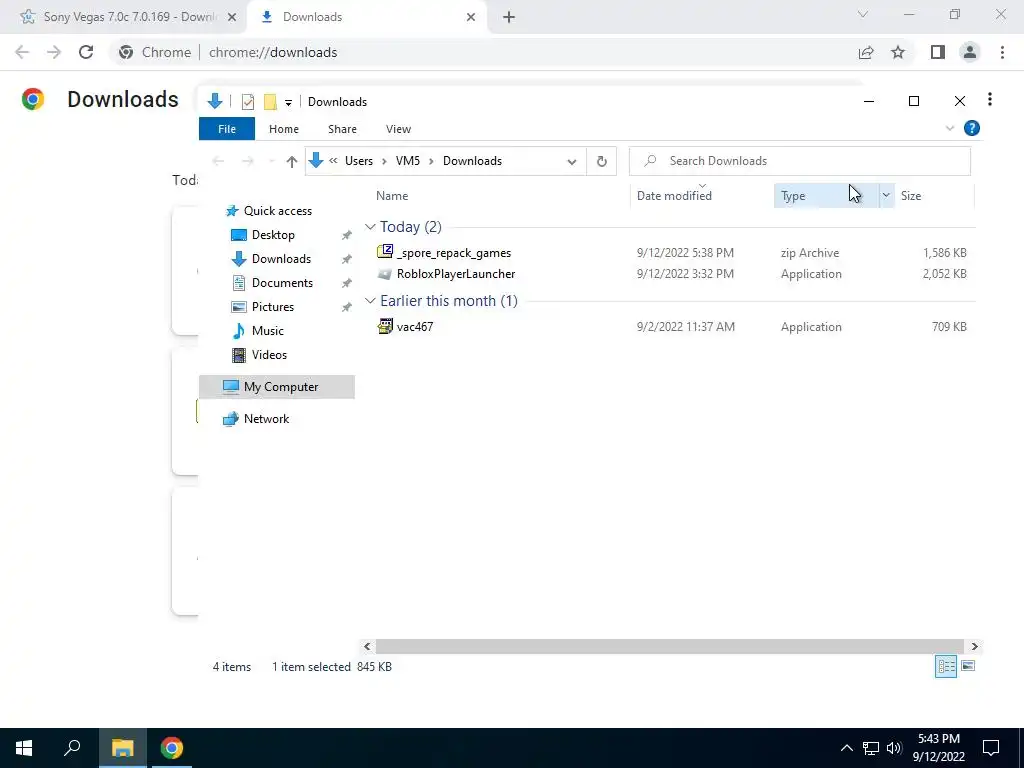The width and height of the screenshot is (1024, 768).
Task: Open Desktop in the navigation pane
Action: coord(273,234)
